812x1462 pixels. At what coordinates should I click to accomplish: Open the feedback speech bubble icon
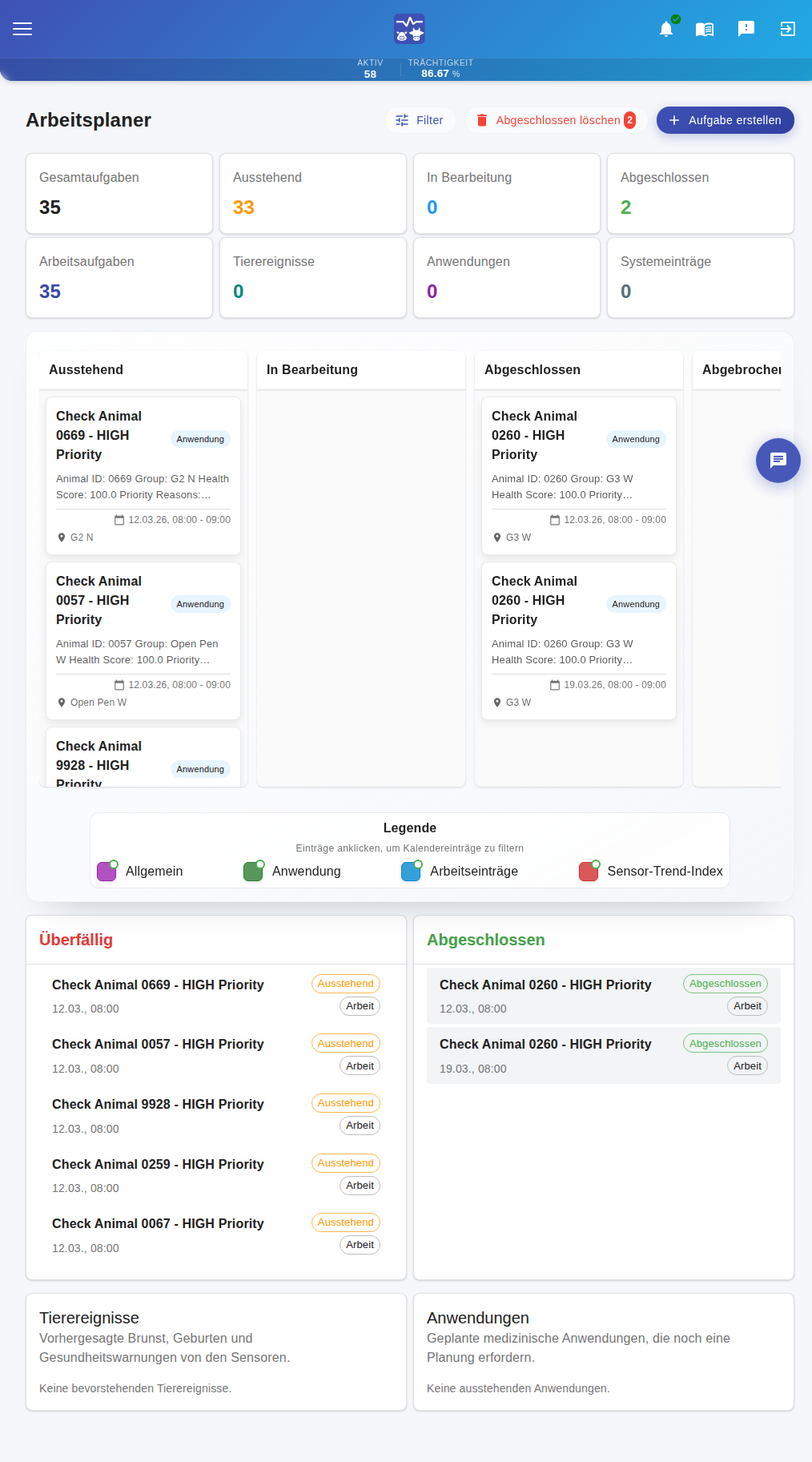(746, 29)
